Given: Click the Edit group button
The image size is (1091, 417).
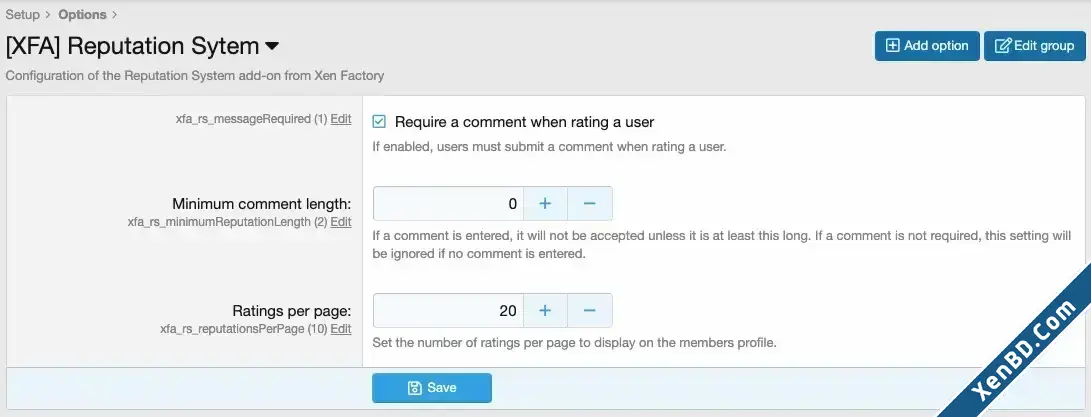Looking at the screenshot, I should pyautogui.click(x=1035, y=46).
